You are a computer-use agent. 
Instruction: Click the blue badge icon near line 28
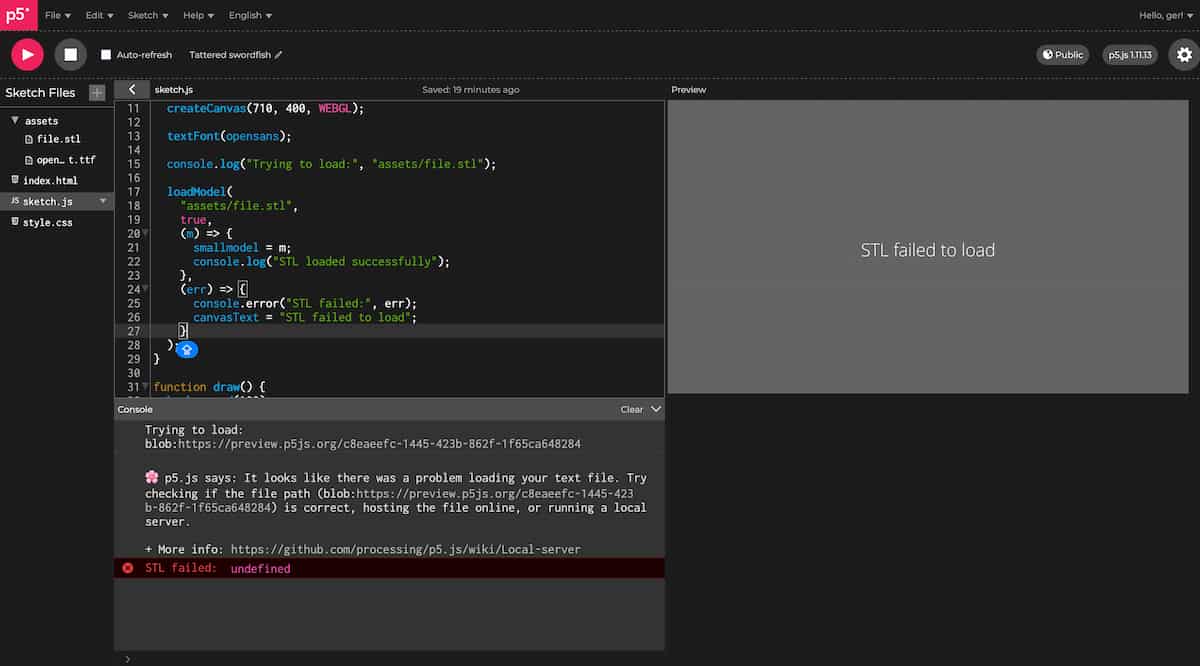(187, 350)
